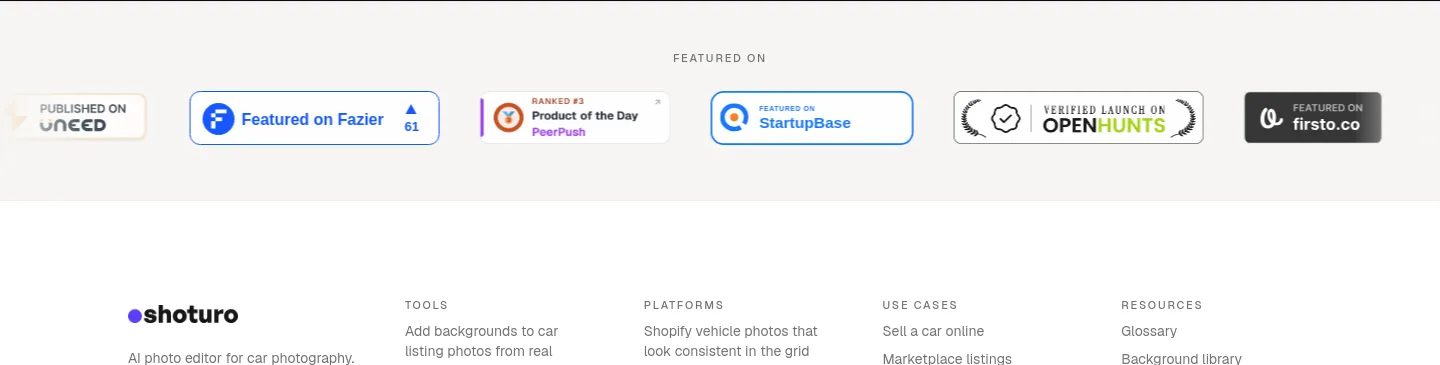The image size is (1440, 365).
Task: Open the Featured on StartupBase badge
Action: [x=812, y=118]
